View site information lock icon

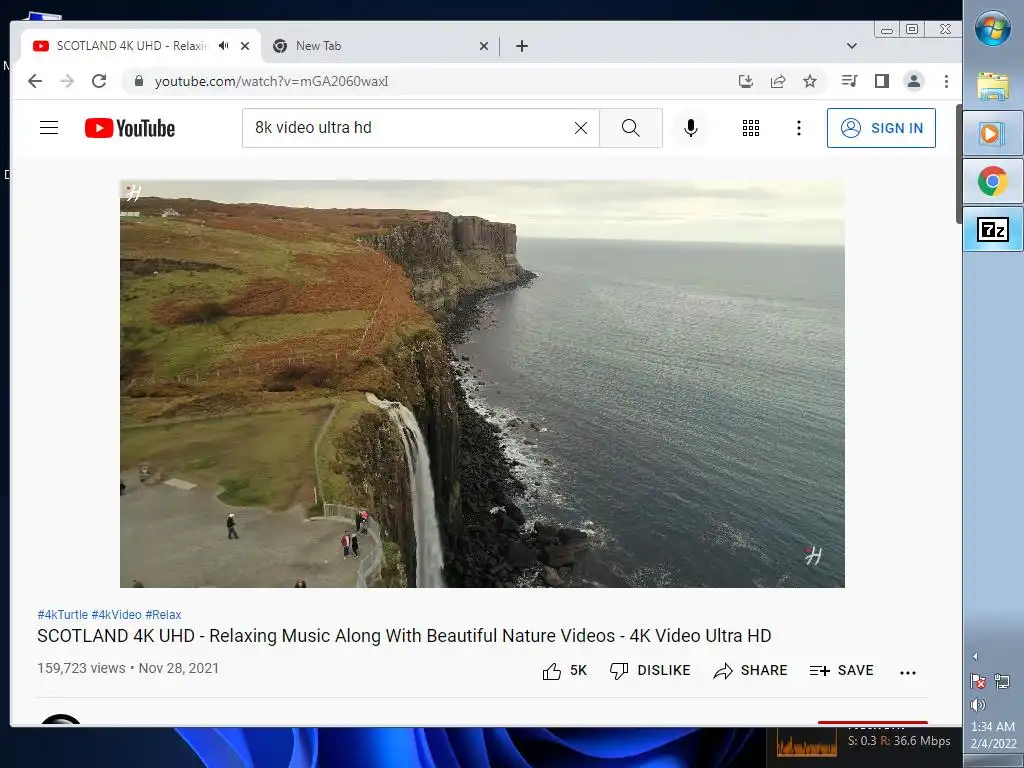click(138, 81)
